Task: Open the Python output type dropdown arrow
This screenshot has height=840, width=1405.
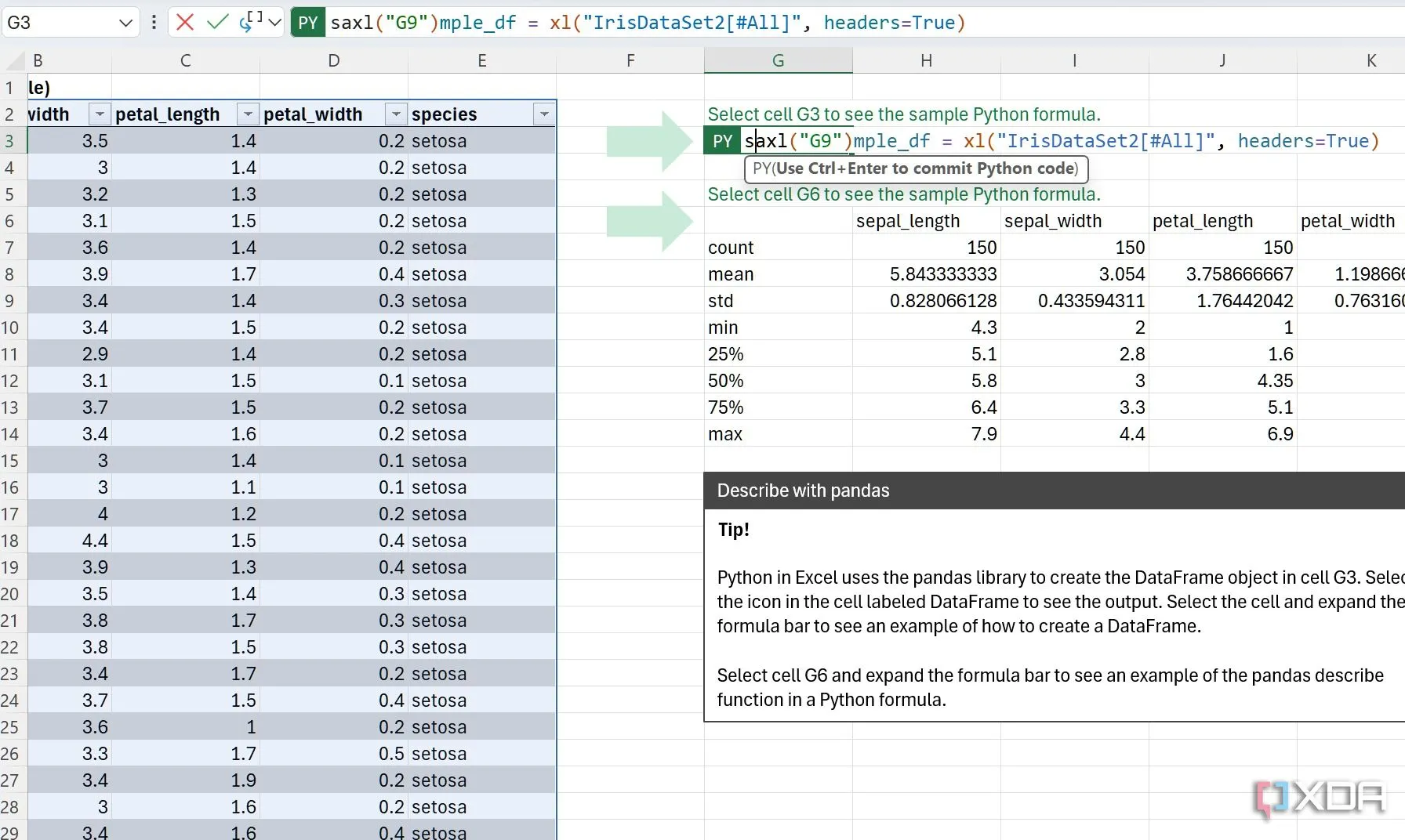Action: 274,22
